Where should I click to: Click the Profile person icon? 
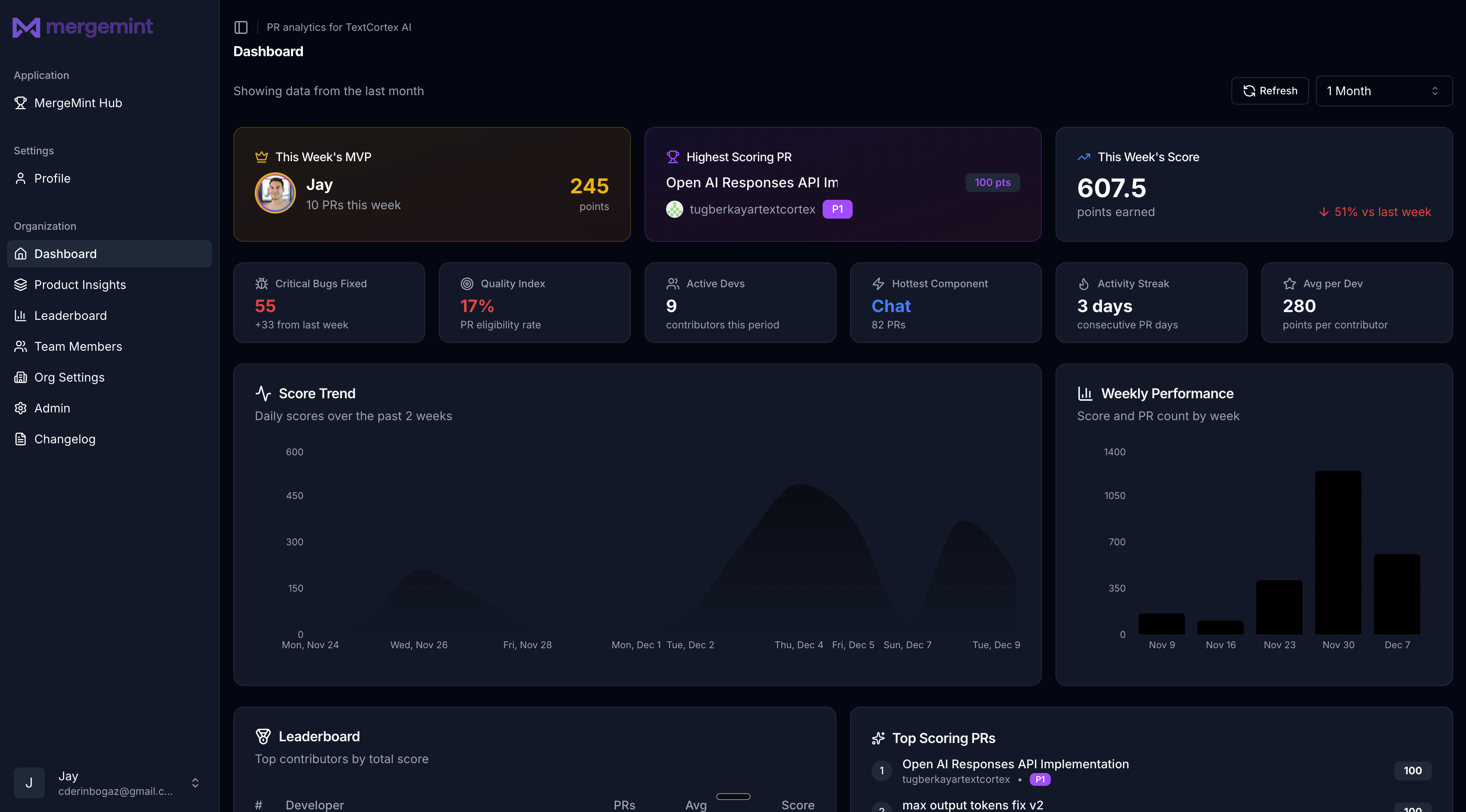[x=21, y=179]
